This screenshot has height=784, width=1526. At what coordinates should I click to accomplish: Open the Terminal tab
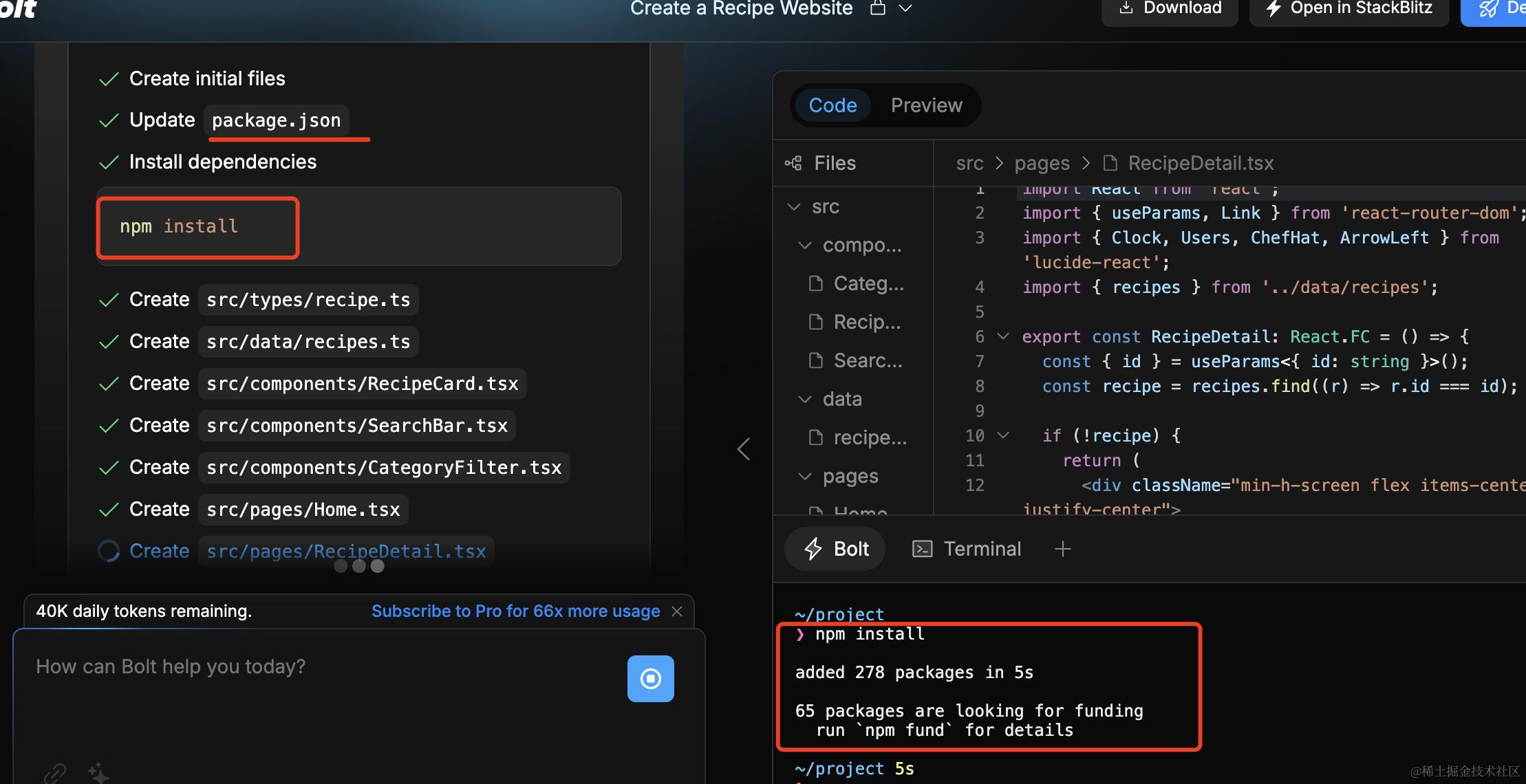[967, 549]
